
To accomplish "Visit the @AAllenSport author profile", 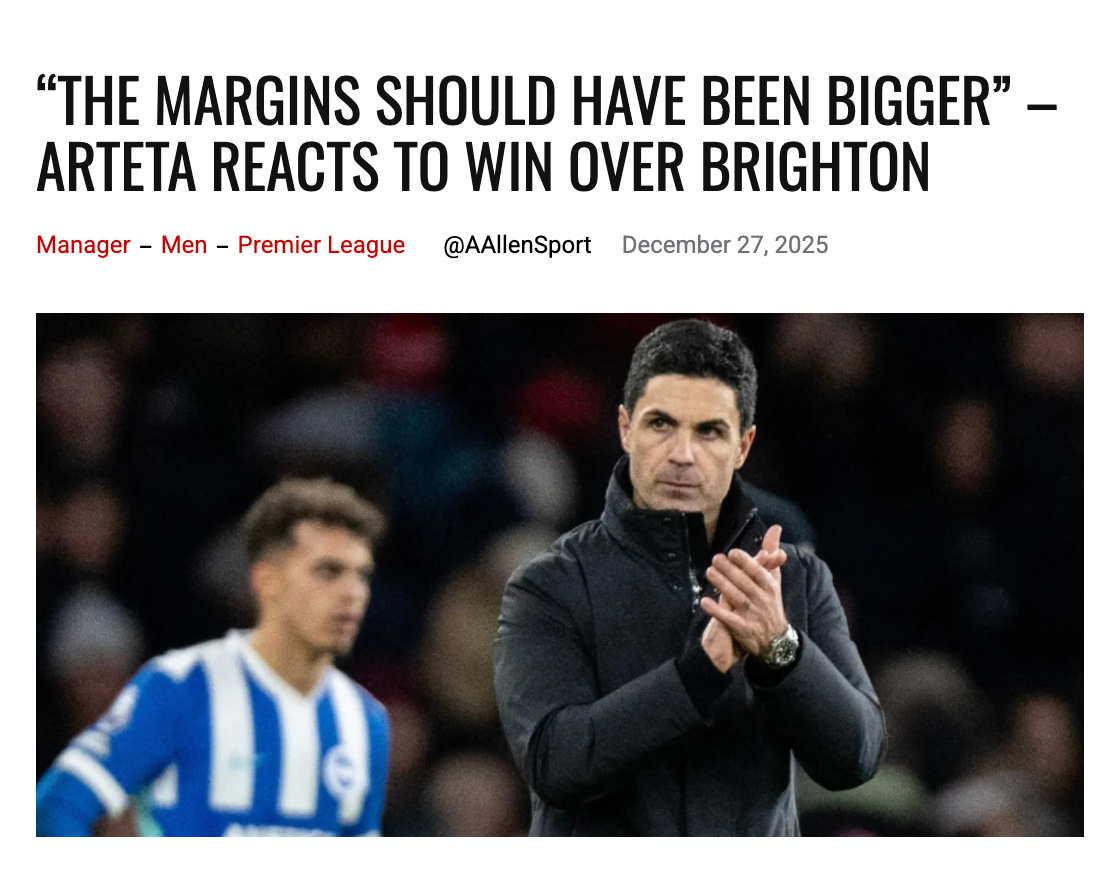I will tap(517, 245).
